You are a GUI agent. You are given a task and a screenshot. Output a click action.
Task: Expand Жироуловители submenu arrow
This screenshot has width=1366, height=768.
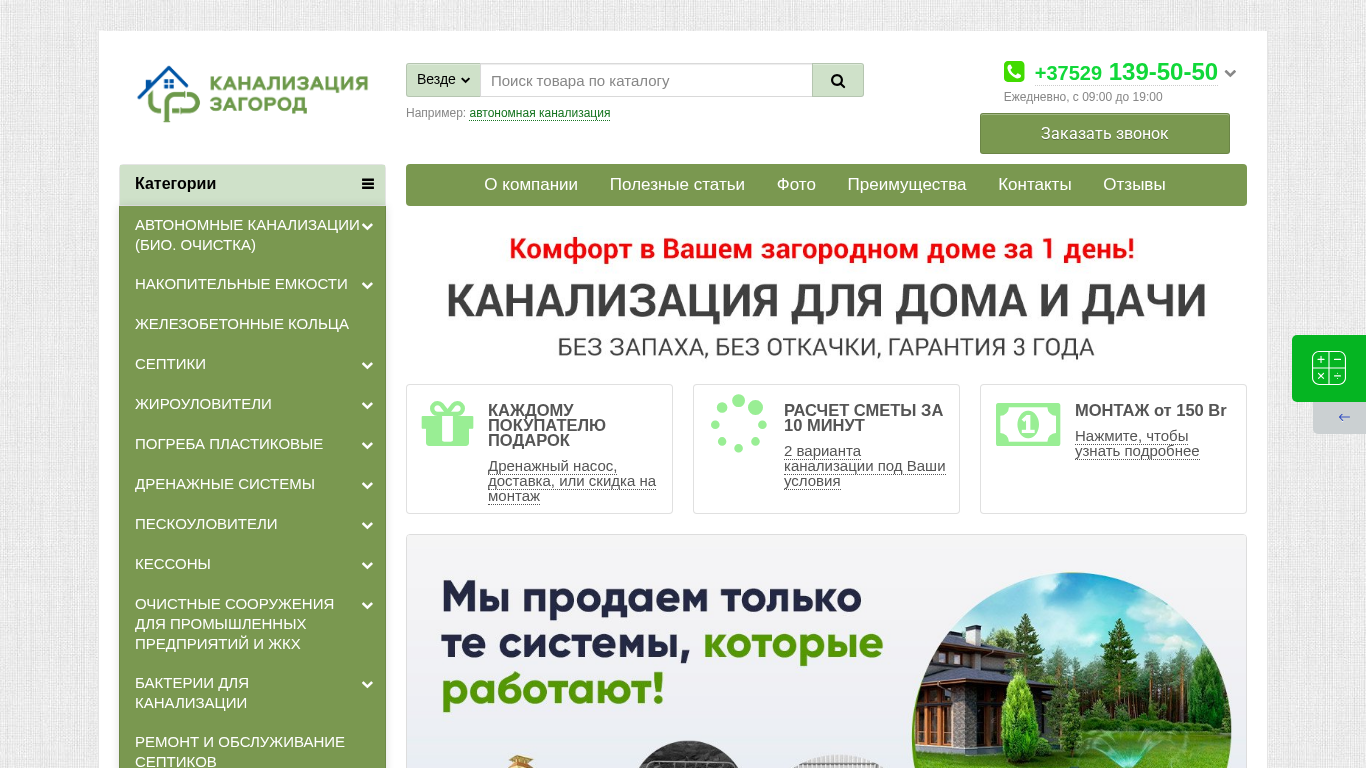[368, 406]
